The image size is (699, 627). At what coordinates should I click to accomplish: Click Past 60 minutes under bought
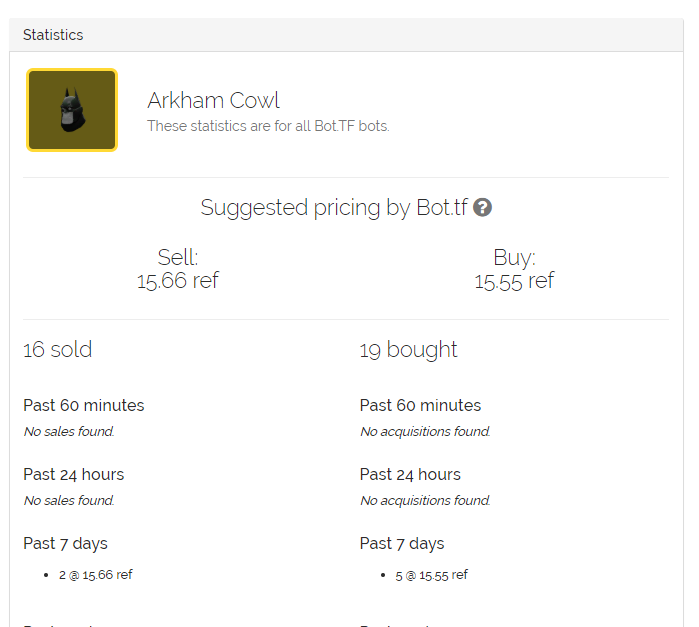coord(420,405)
